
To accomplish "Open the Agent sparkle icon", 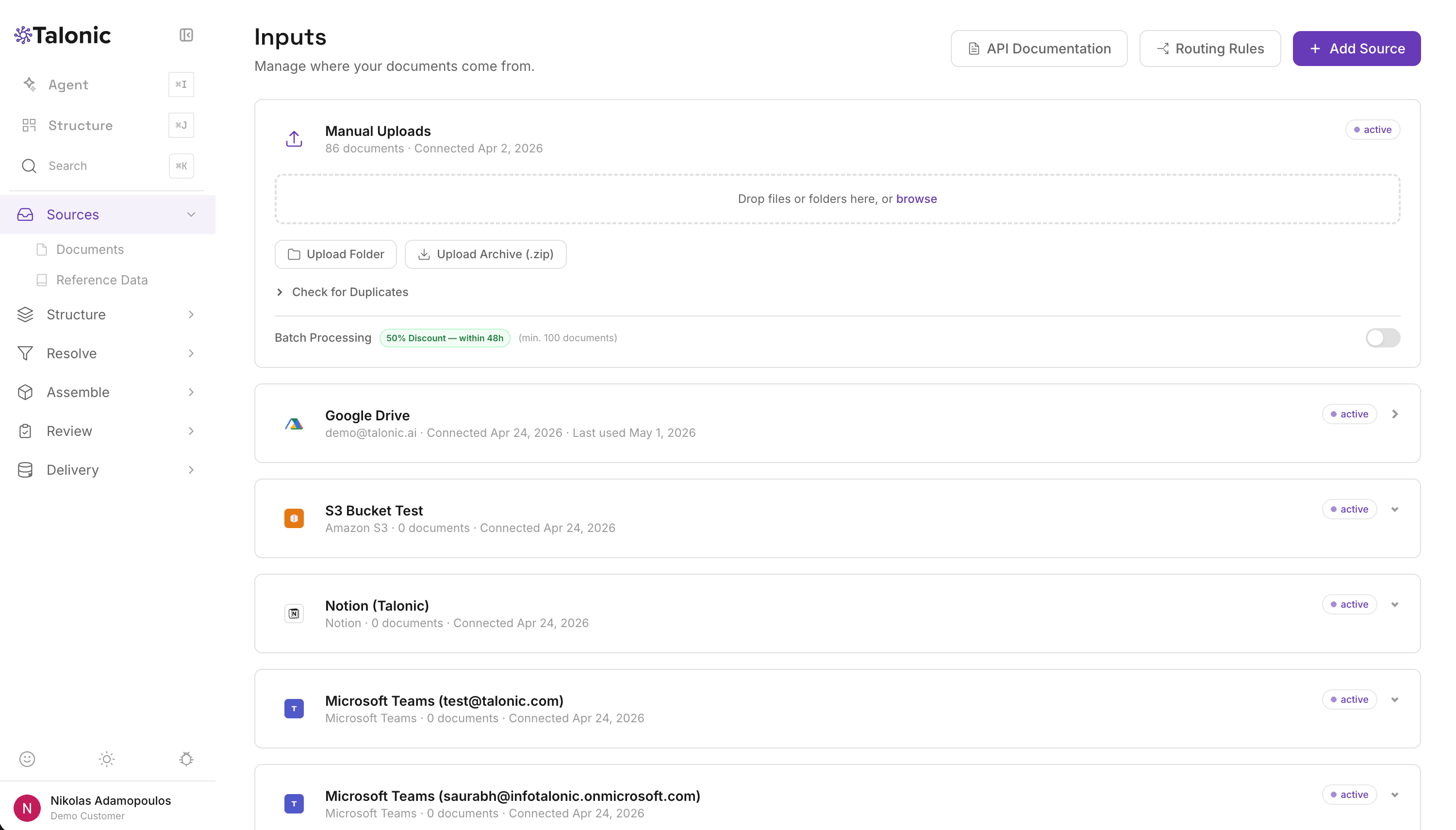I will point(30,84).
